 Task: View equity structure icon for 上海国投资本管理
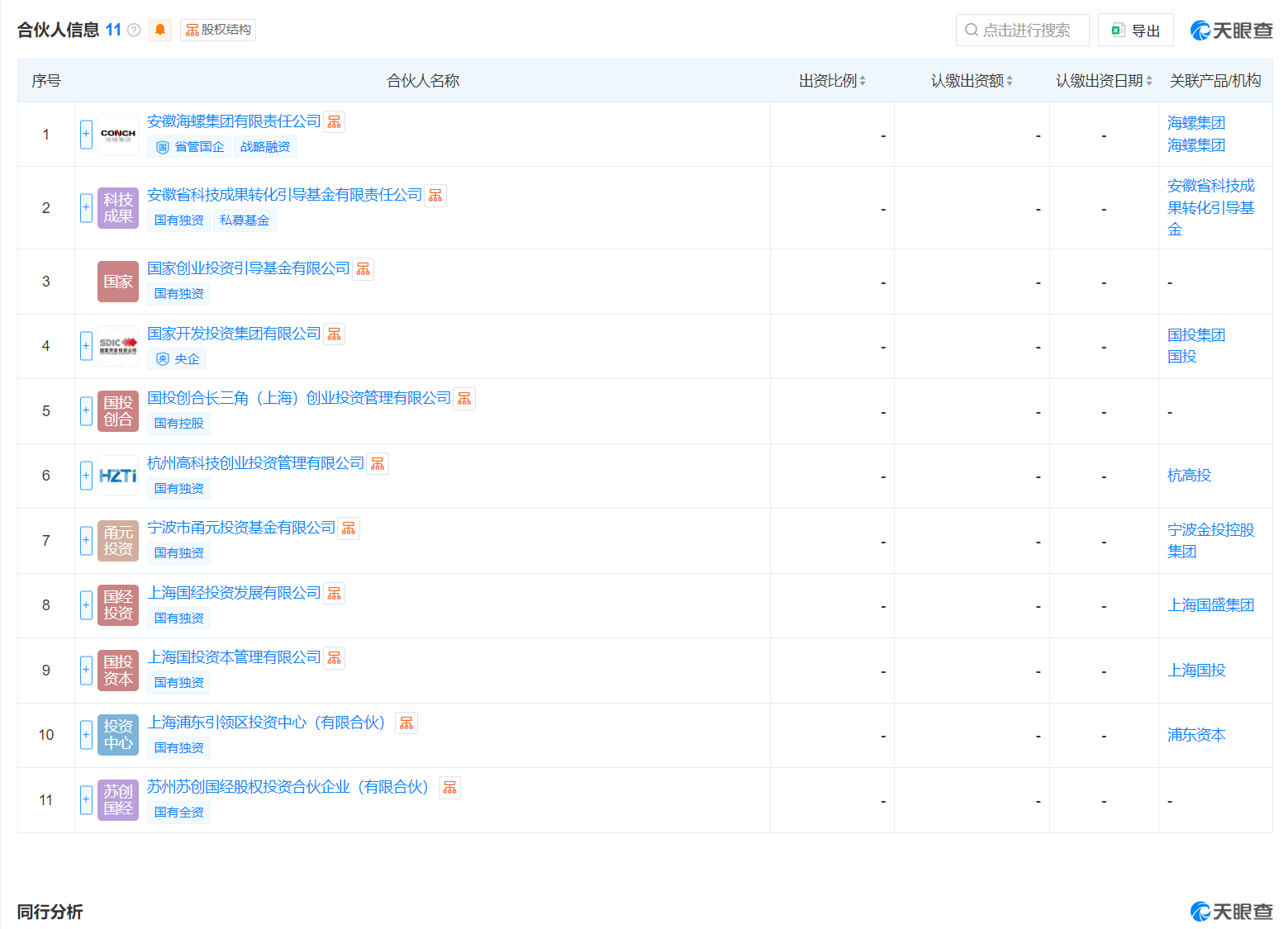coord(335,658)
